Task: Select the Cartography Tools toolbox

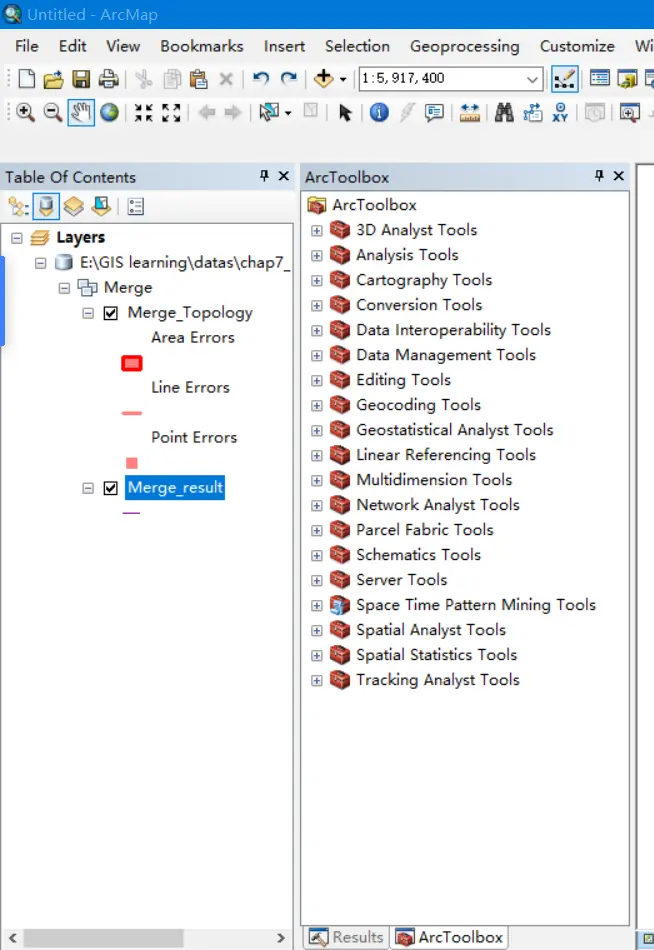Action: pos(424,281)
